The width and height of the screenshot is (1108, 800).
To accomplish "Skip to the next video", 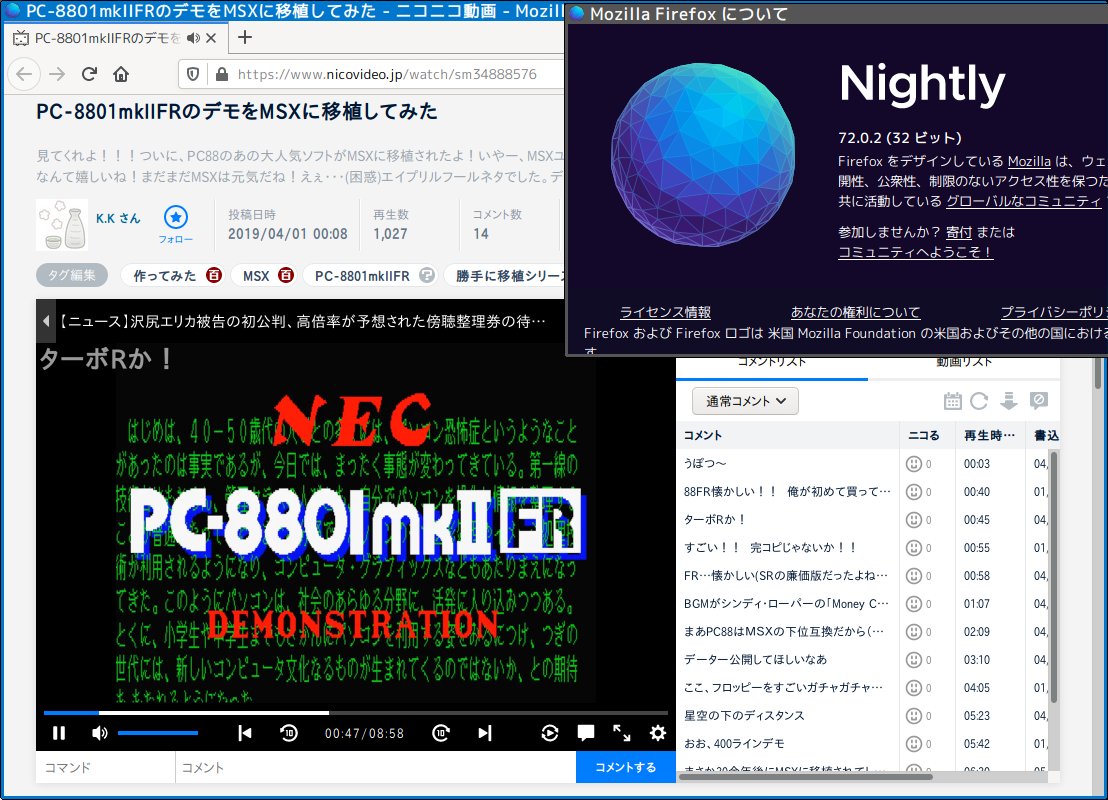I will pyautogui.click(x=485, y=733).
